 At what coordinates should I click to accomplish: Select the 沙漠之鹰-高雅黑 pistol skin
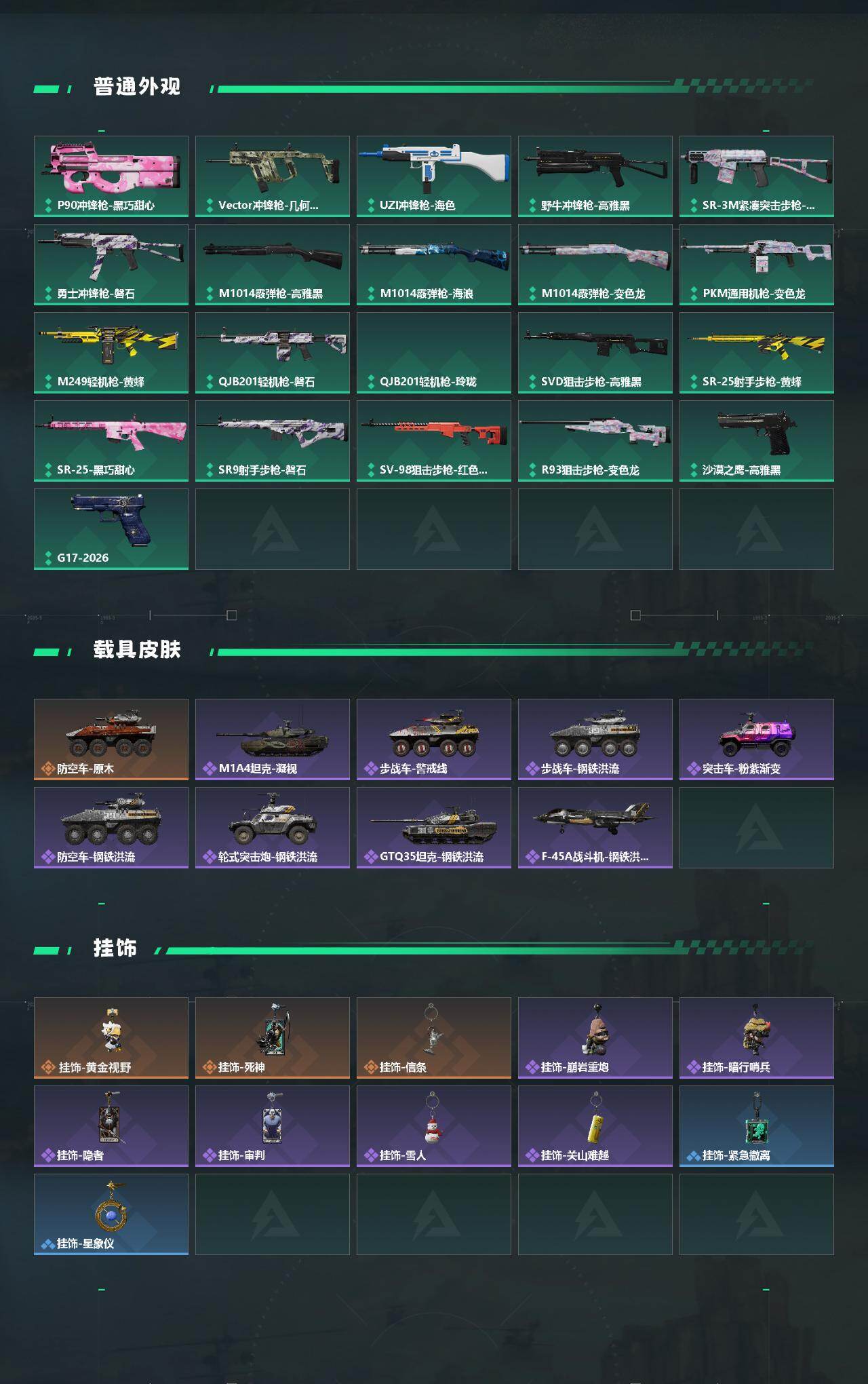click(757, 441)
